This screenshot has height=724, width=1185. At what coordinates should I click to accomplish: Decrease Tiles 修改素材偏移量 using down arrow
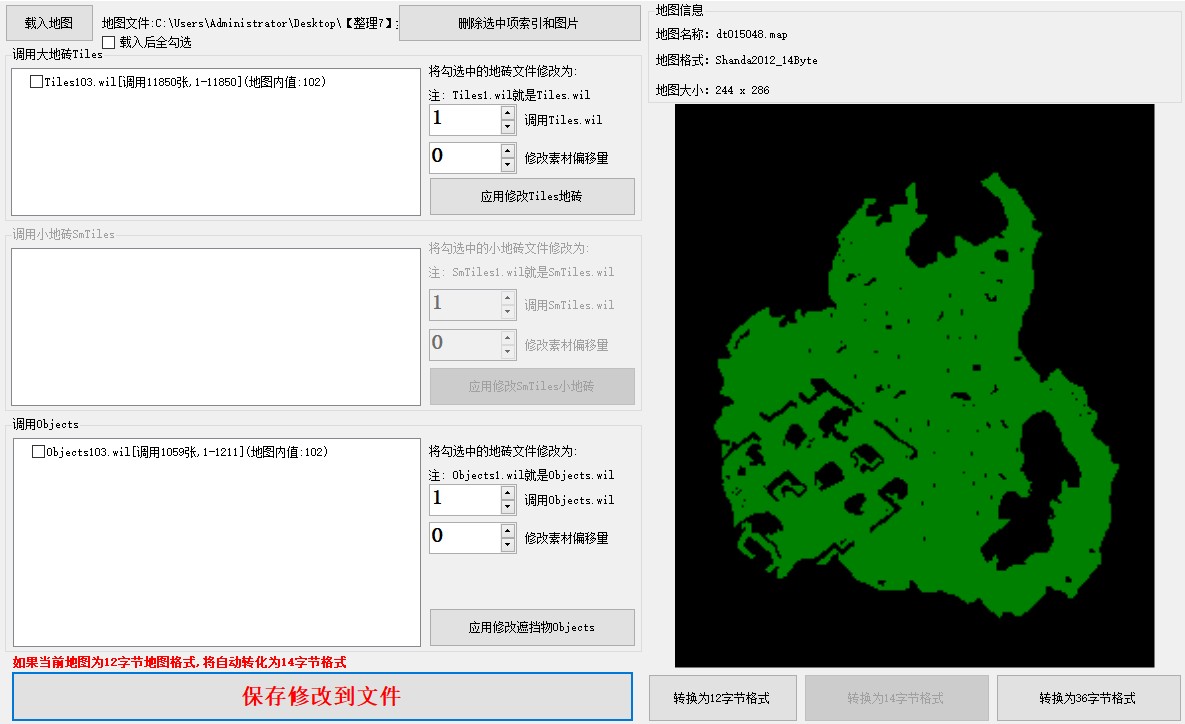pos(508,165)
